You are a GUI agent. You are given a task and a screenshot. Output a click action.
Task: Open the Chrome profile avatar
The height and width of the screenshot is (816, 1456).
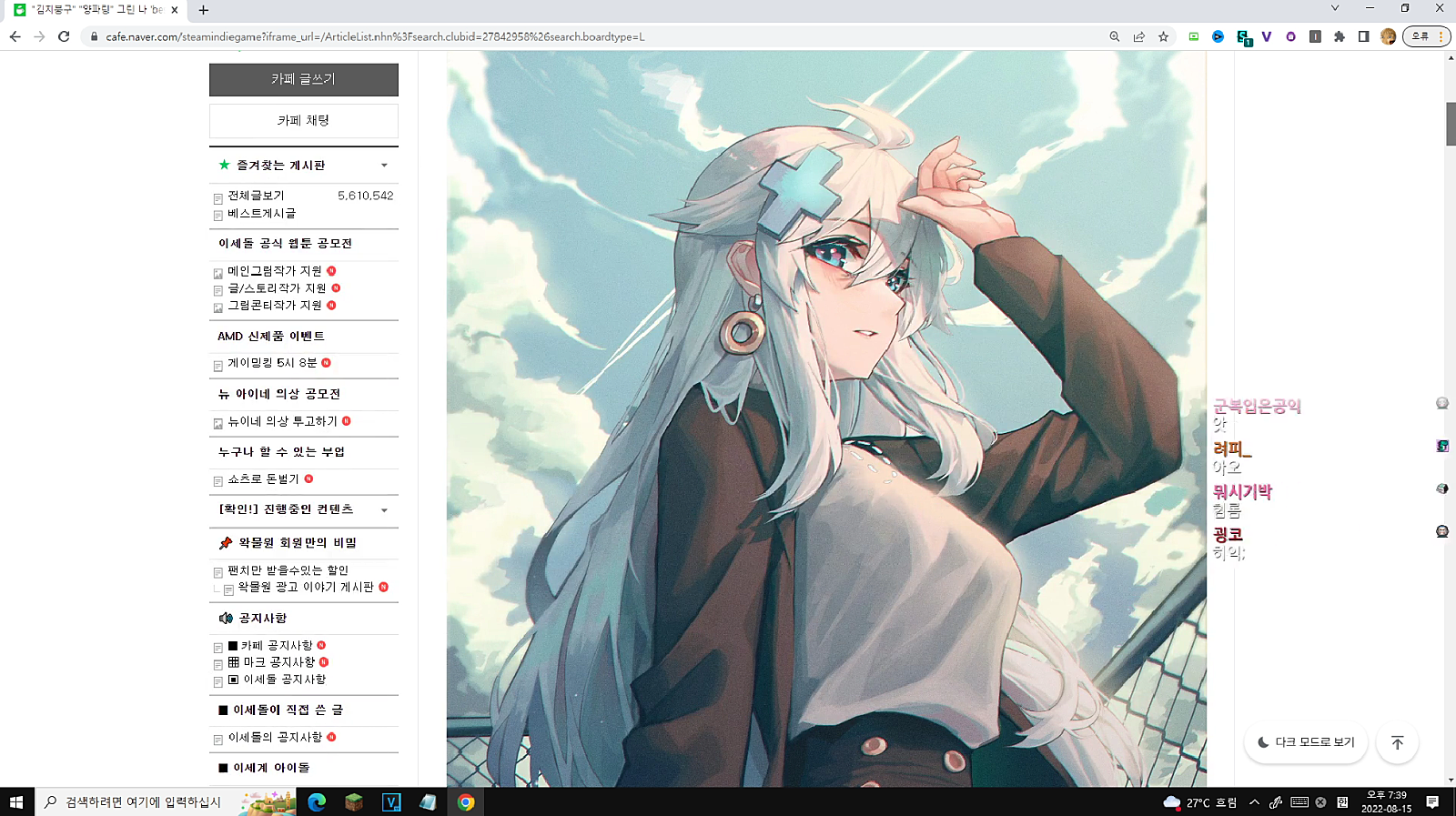click(x=1388, y=36)
